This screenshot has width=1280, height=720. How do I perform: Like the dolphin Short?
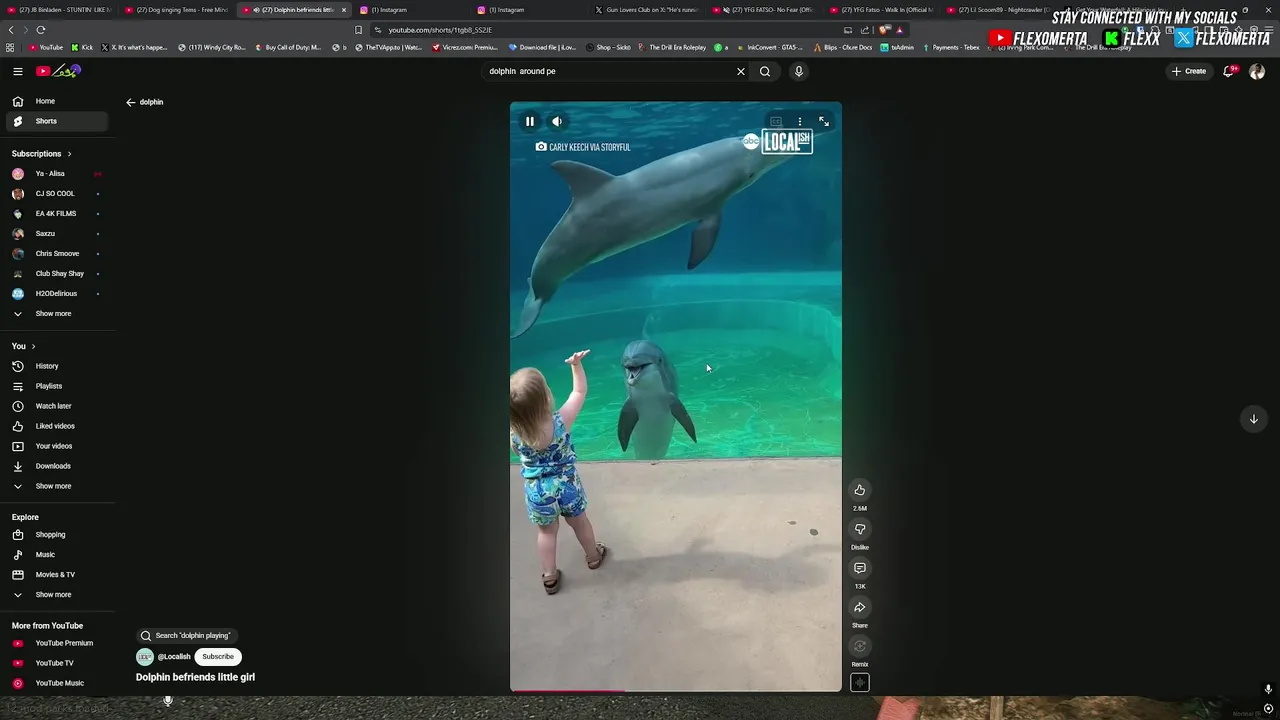point(860,490)
